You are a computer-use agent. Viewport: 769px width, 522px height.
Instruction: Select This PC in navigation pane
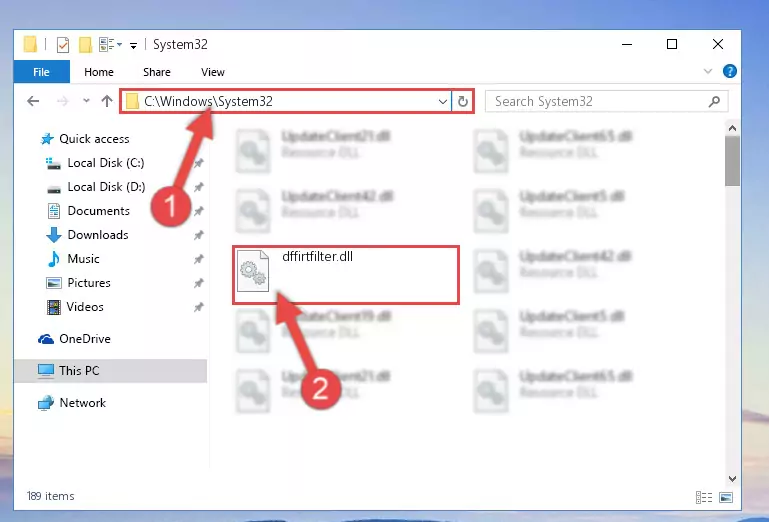pos(78,371)
